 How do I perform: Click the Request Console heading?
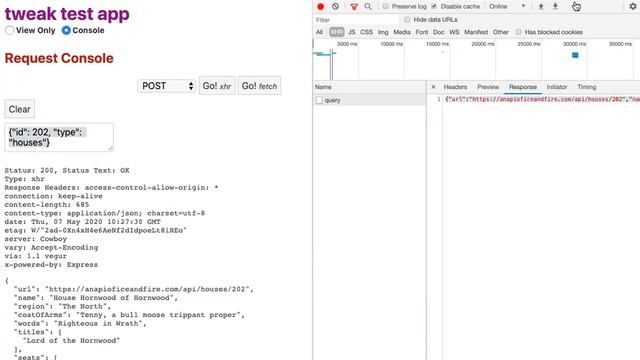[59, 58]
